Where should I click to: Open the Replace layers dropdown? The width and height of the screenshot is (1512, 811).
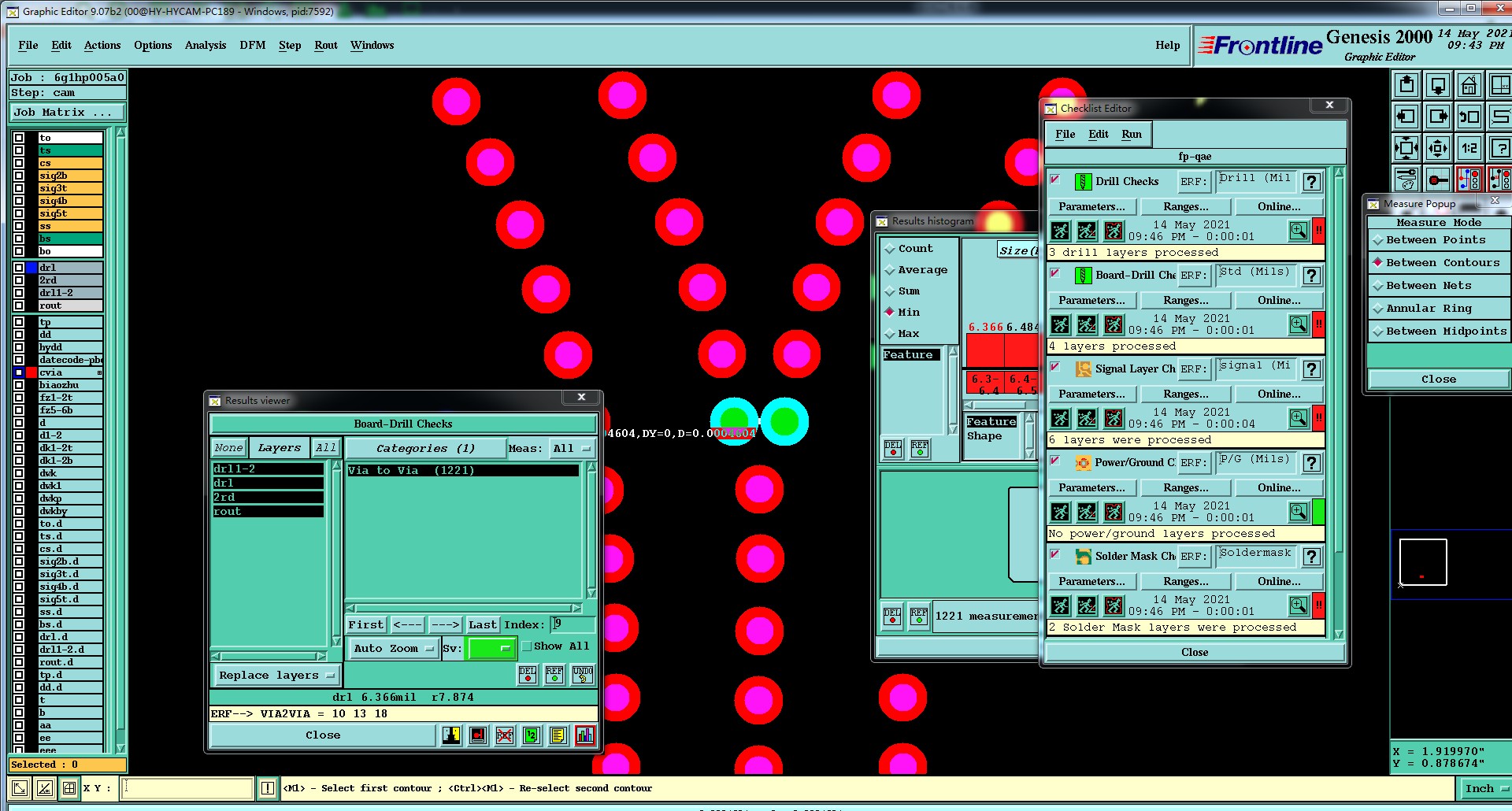pos(276,676)
